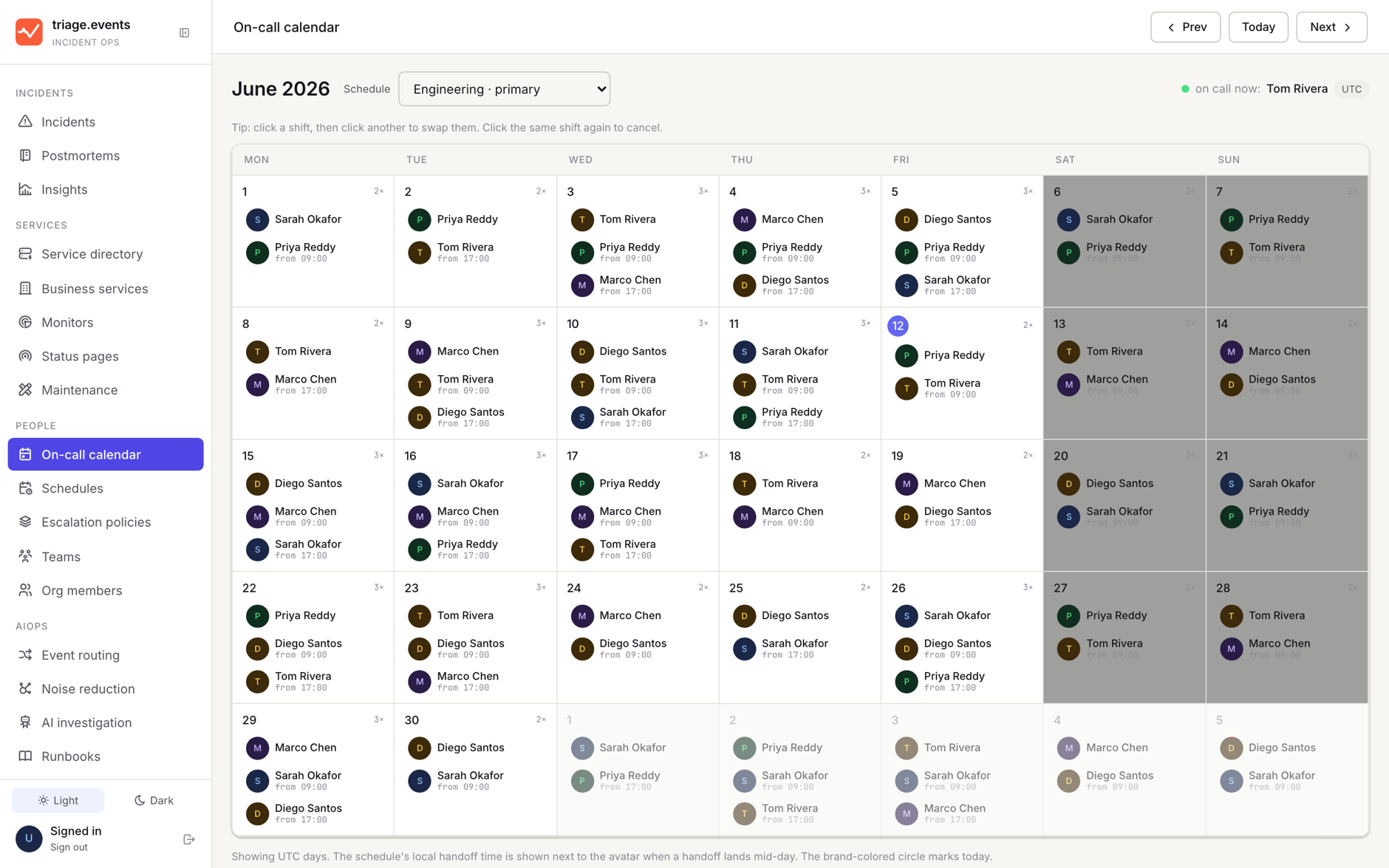
Task: Click the Escalation policies layers icon
Action: point(25,522)
